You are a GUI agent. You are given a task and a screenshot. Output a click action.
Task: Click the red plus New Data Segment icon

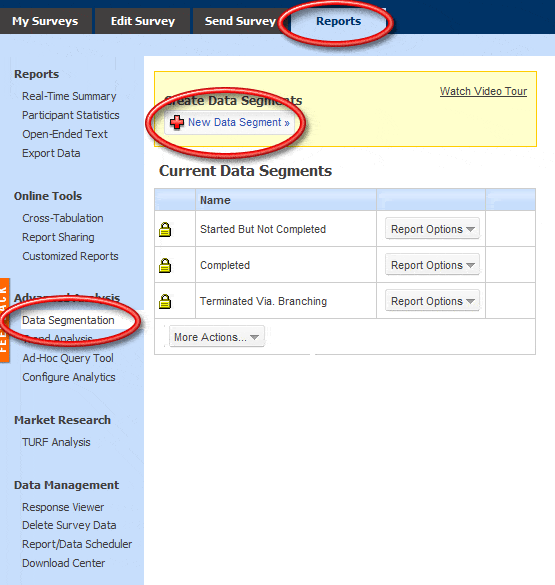[177, 122]
